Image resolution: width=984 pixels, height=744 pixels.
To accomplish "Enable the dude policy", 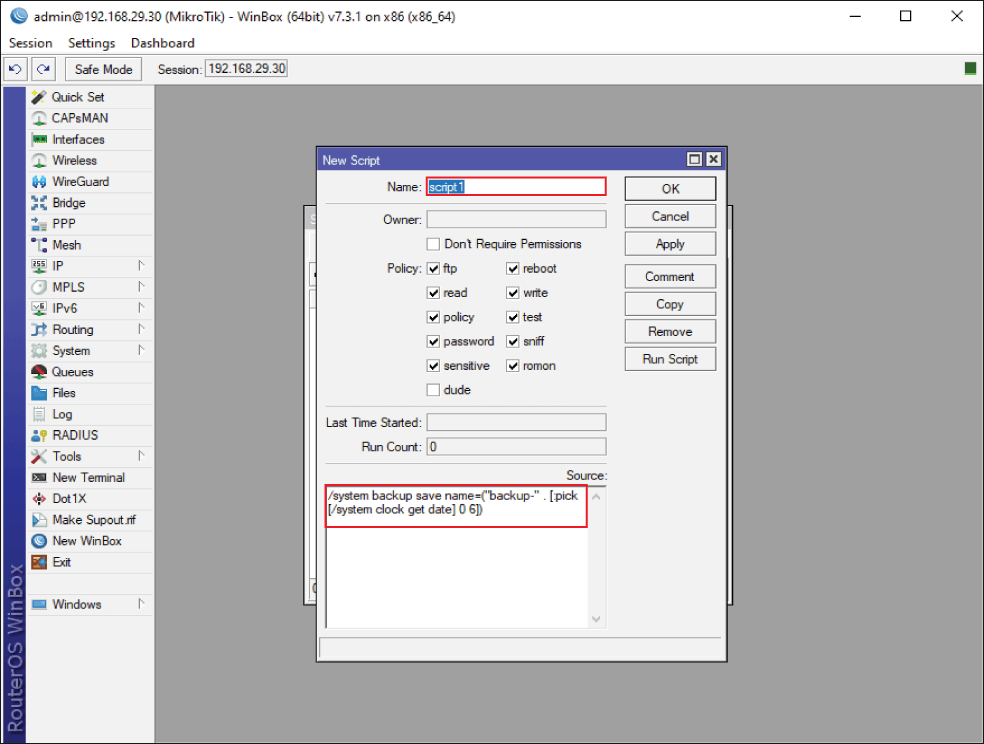I will tap(433, 390).
